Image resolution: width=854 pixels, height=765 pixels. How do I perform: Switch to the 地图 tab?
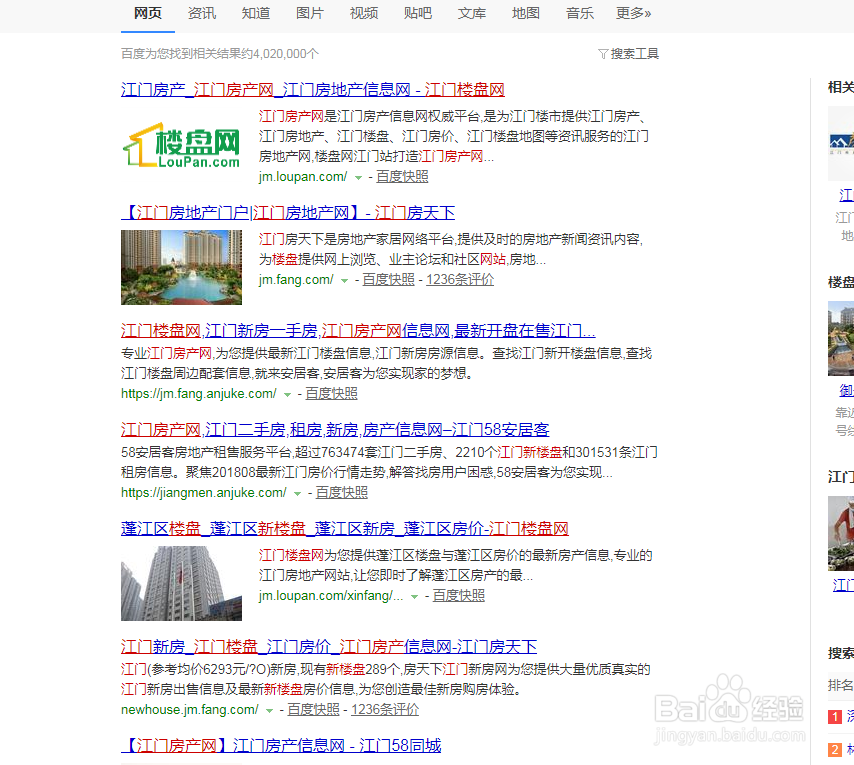tap(526, 13)
